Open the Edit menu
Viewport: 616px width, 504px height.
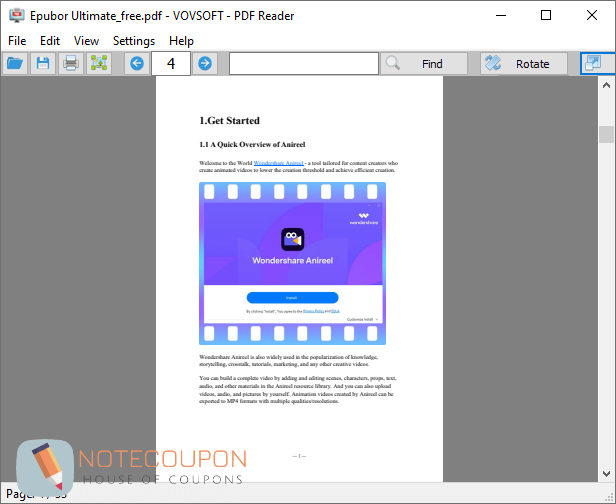(50, 41)
